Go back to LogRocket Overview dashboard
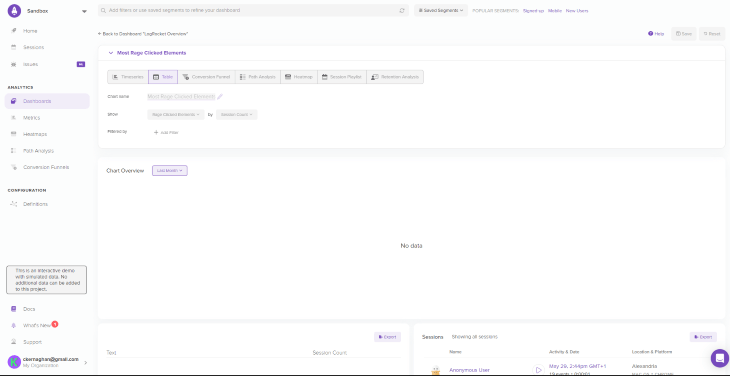This screenshot has height=376, width=730. tap(143, 34)
